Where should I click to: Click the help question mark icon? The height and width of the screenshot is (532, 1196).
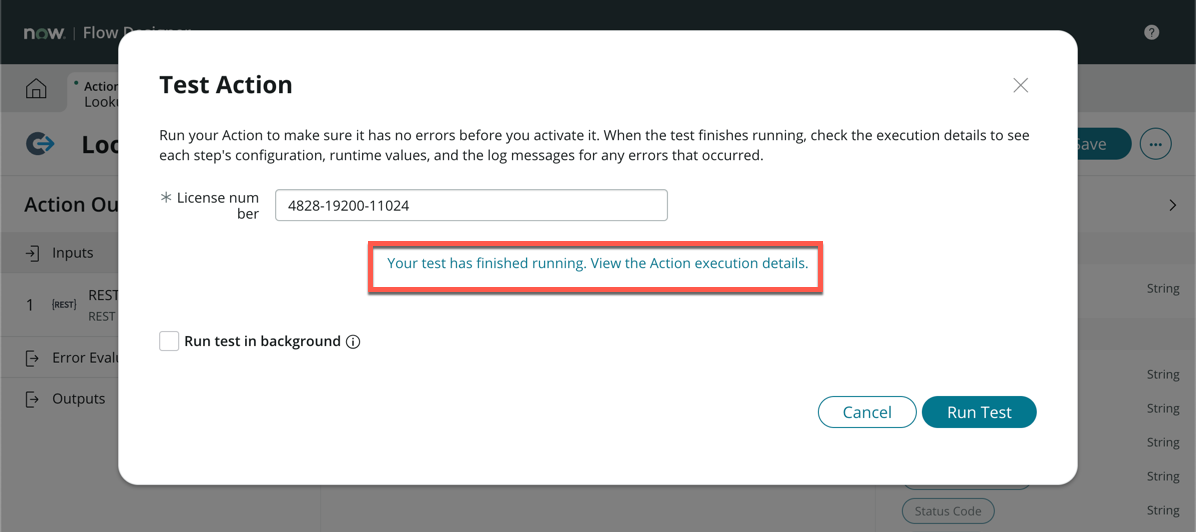click(1151, 32)
